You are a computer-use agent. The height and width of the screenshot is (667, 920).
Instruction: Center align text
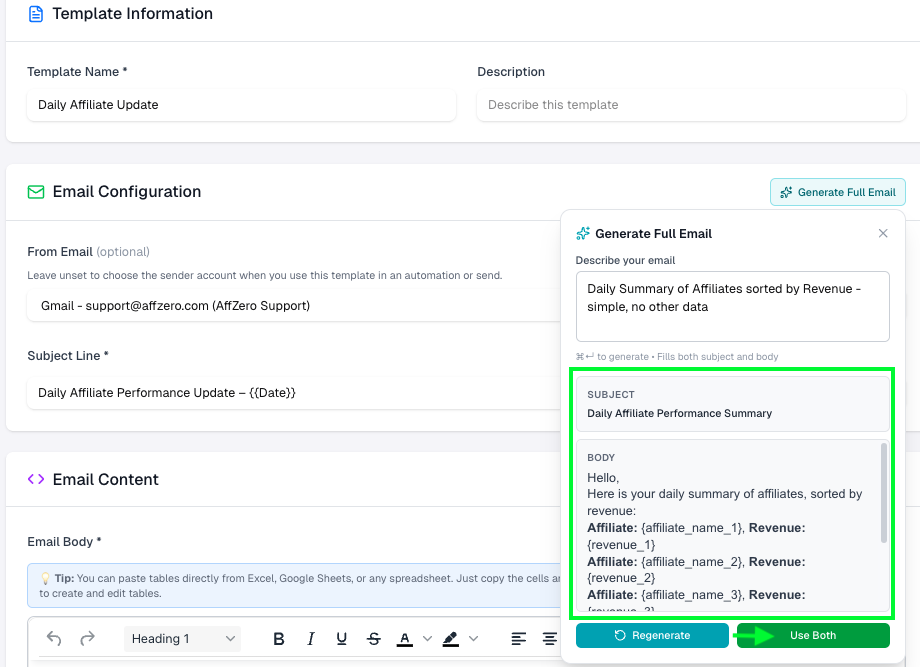point(550,639)
